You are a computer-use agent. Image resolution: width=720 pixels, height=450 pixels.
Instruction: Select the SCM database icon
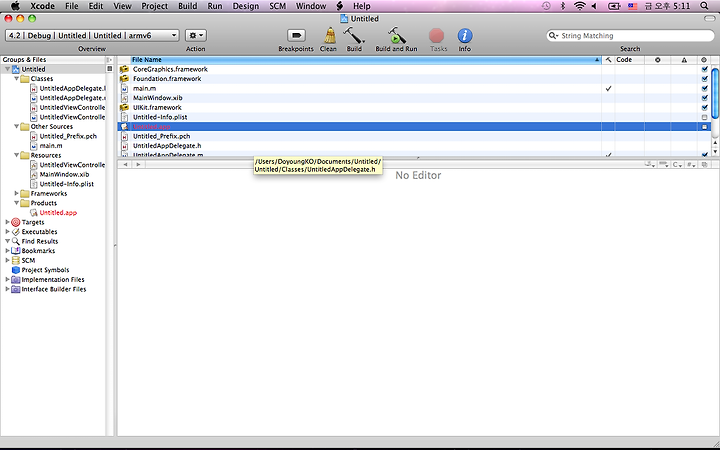coord(16,260)
